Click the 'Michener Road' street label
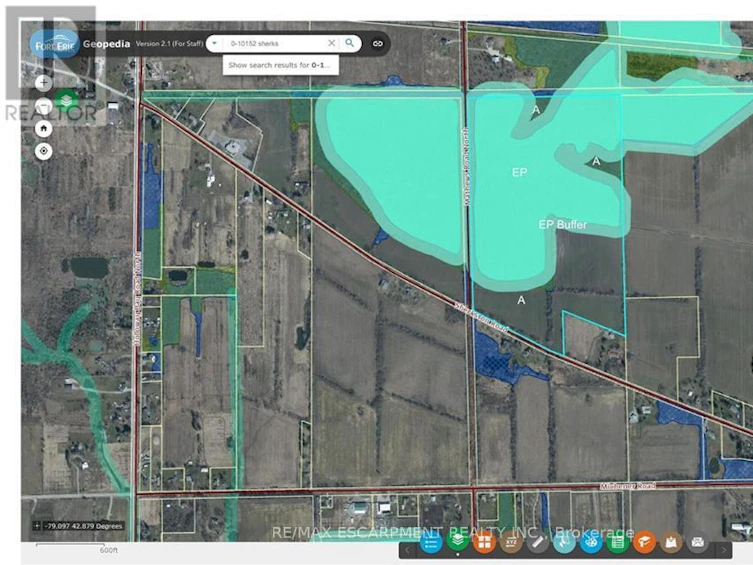 click(628, 486)
